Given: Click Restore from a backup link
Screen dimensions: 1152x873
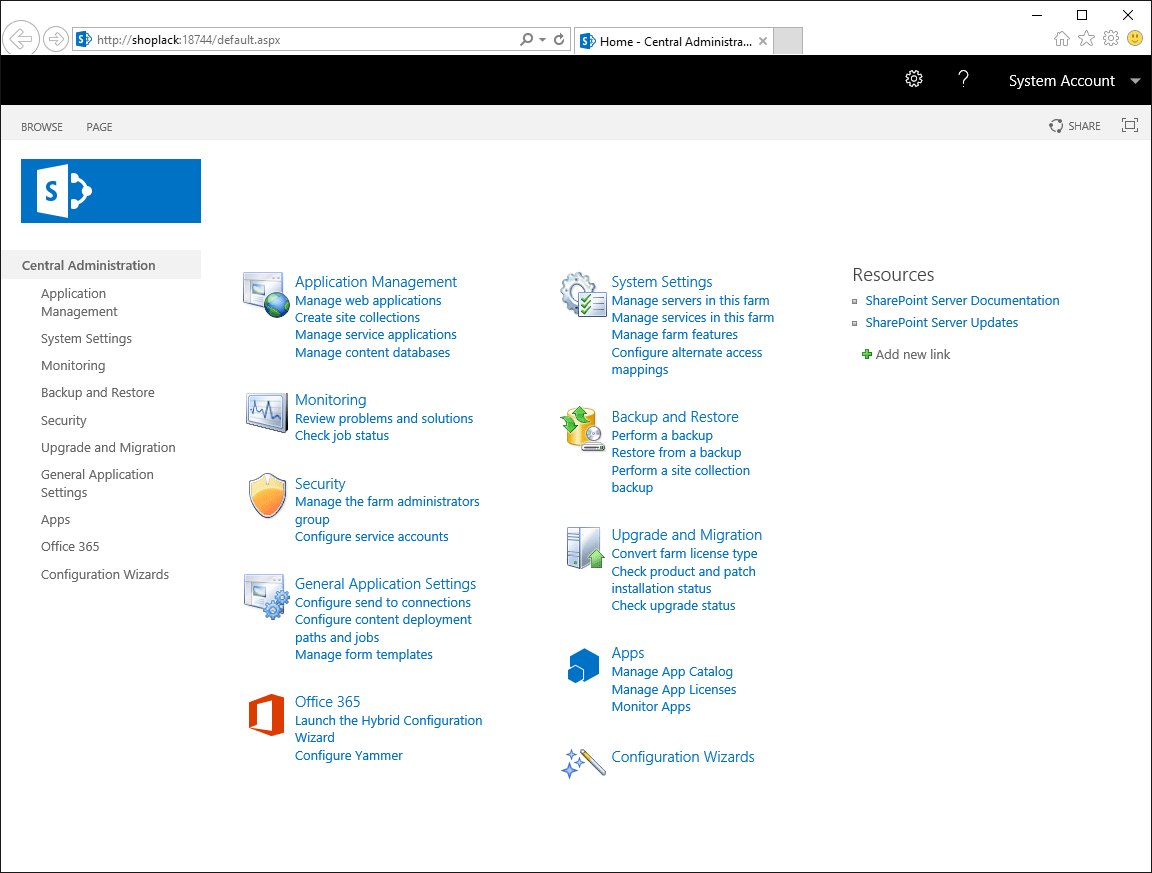Looking at the screenshot, I should click(x=676, y=453).
